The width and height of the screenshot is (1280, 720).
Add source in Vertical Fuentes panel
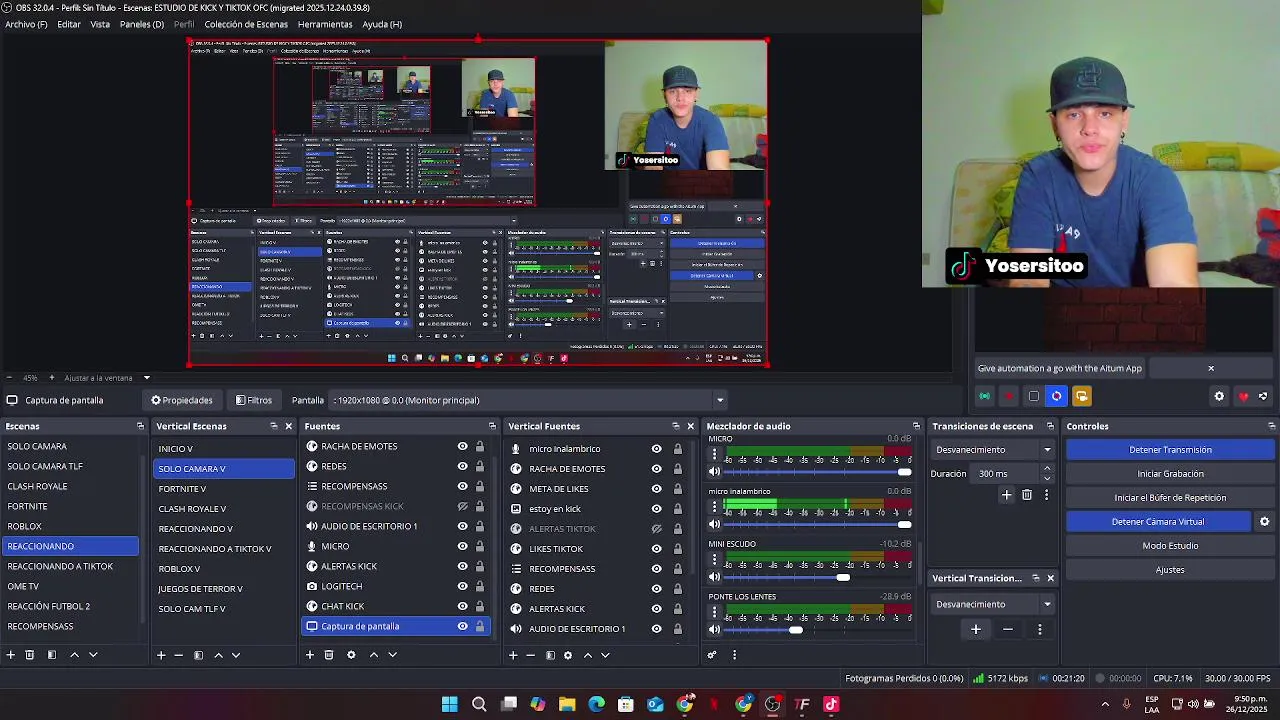click(513, 655)
